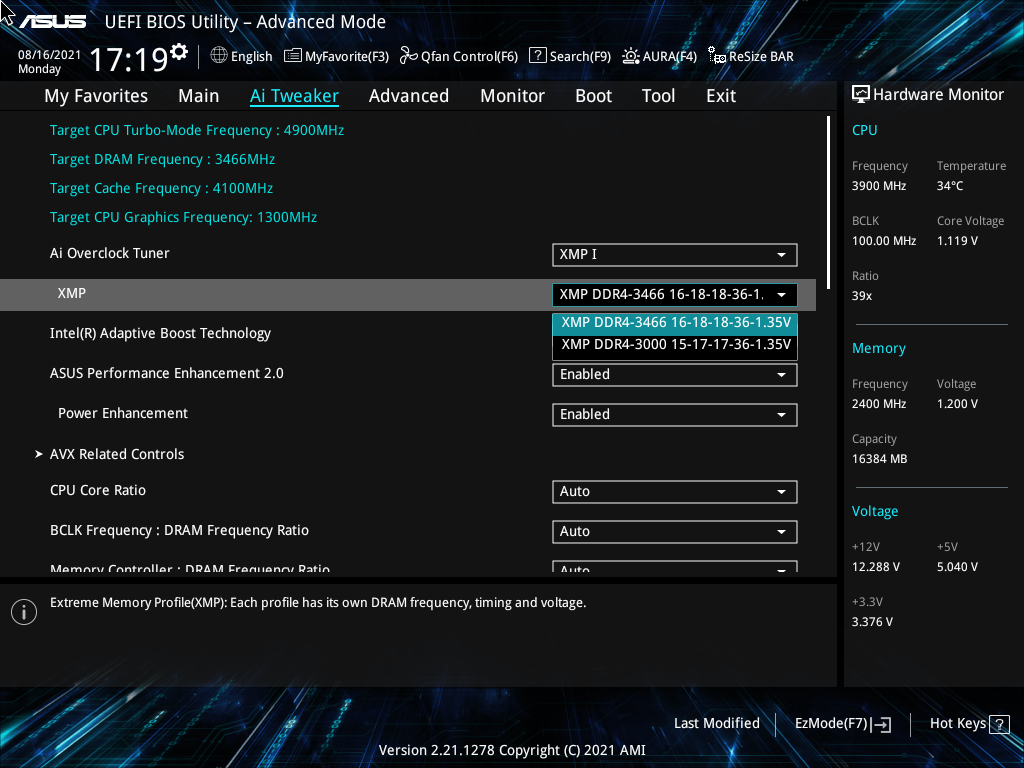Click the ReSize BAR icon
Image resolution: width=1024 pixels, height=768 pixels.
[x=717, y=56]
